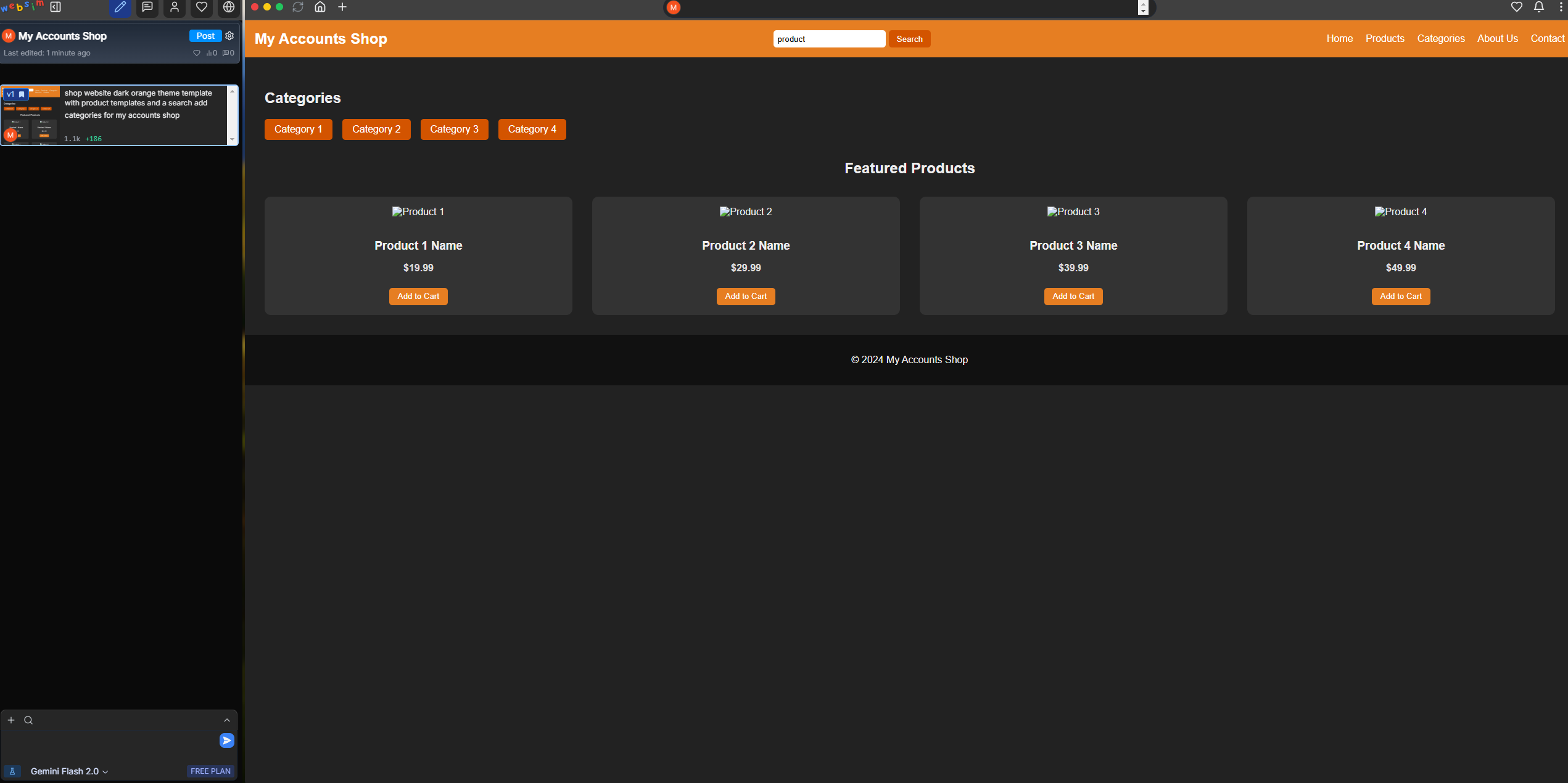
Task: Click the search icon in prompt box
Action: point(28,720)
